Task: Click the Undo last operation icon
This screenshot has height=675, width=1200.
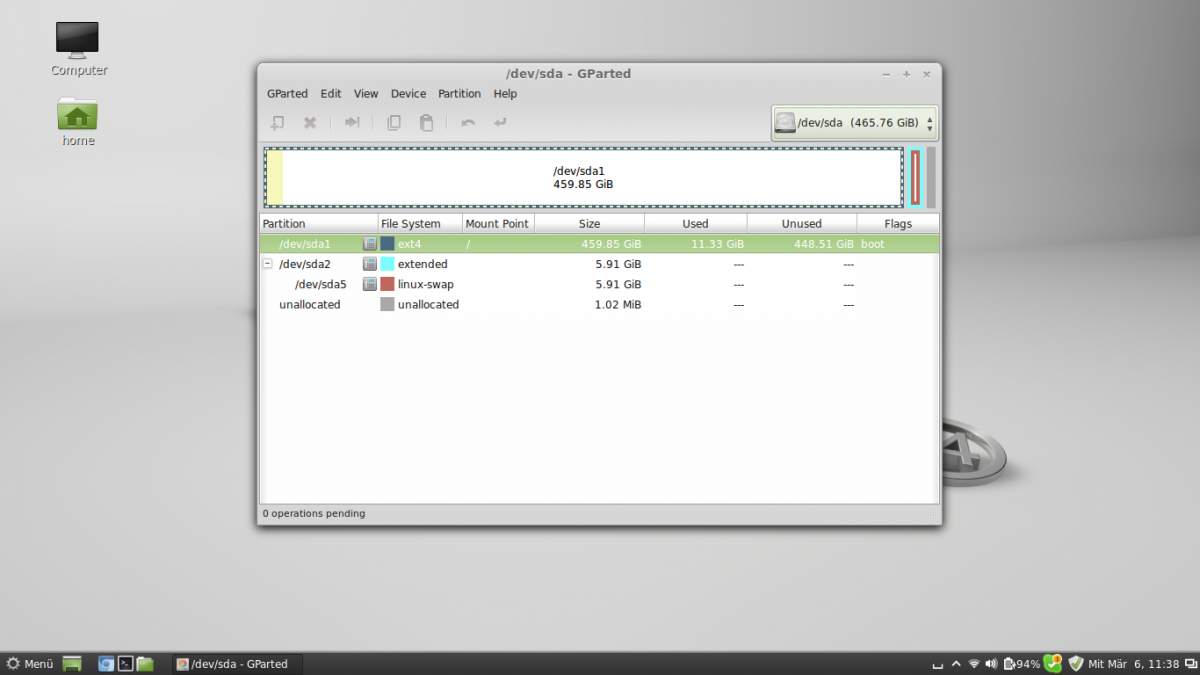Action: click(468, 122)
